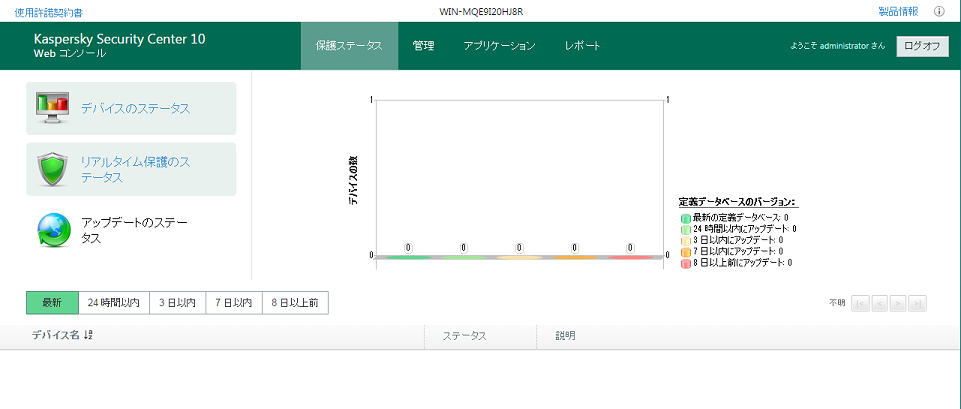The image size is (961, 409).
Task: Go to the next results page
Action: pos(898,303)
